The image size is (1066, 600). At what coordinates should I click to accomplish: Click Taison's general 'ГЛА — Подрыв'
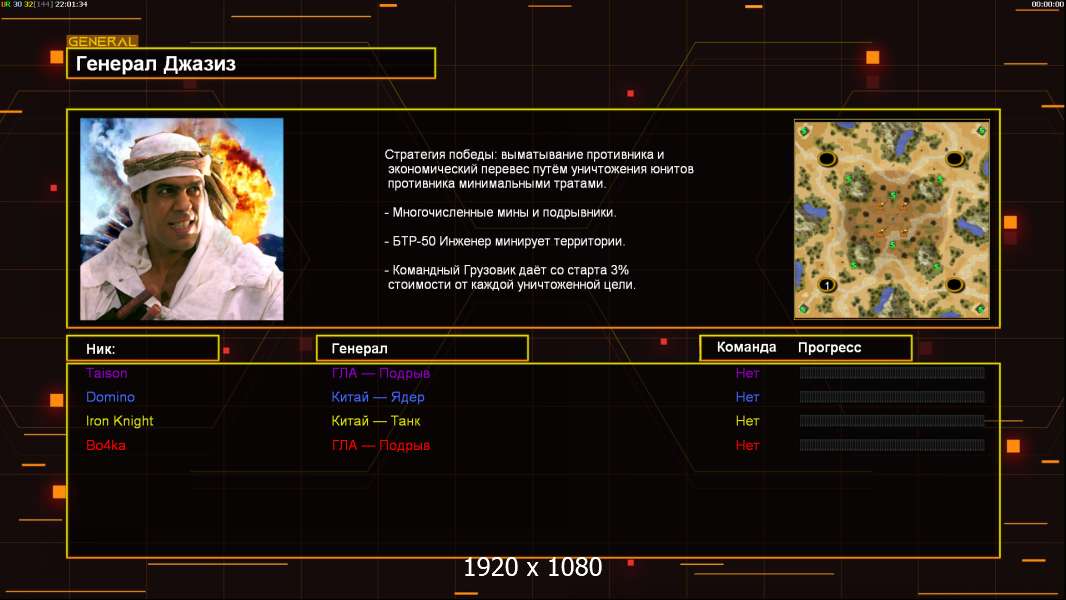[x=381, y=373]
